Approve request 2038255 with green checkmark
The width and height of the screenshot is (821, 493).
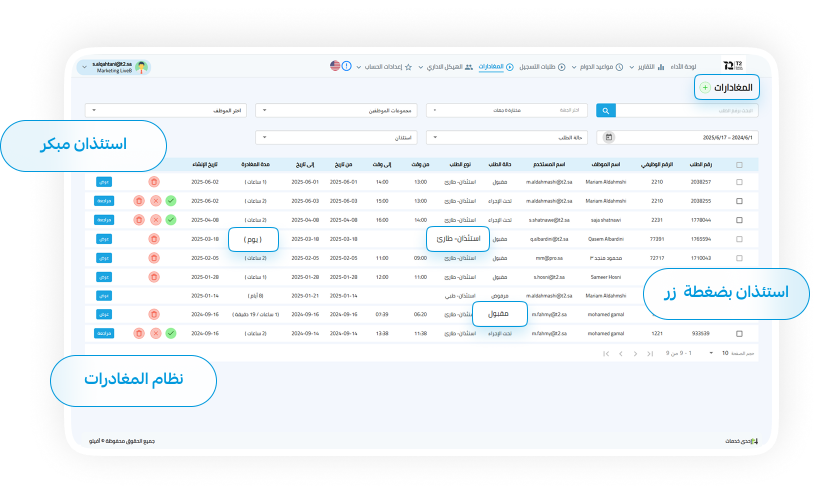(x=171, y=201)
